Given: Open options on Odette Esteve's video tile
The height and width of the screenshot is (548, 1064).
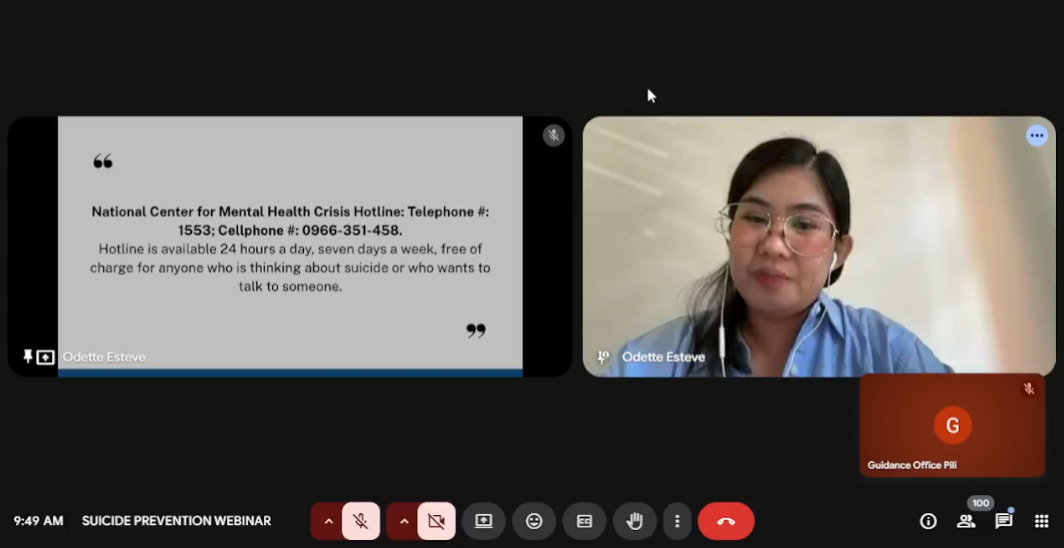Looking at the screenshot, I should coord(1037,135).
